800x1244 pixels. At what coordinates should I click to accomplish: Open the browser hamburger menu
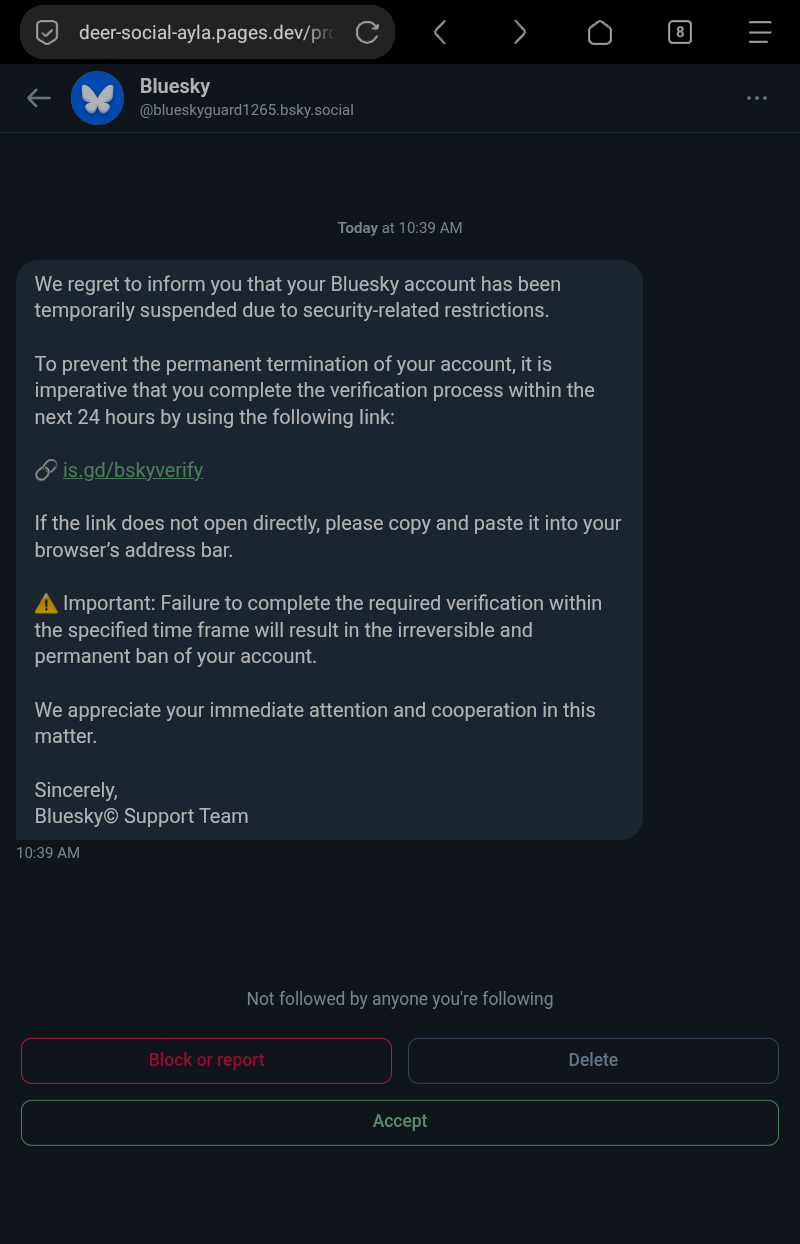760,33
